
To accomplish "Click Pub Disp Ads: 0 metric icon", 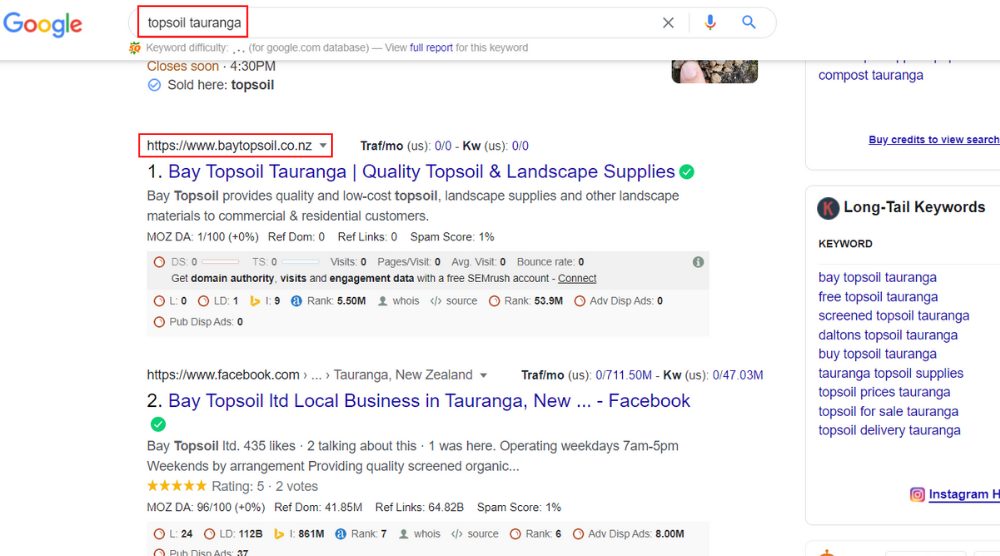I will [159, 322].
